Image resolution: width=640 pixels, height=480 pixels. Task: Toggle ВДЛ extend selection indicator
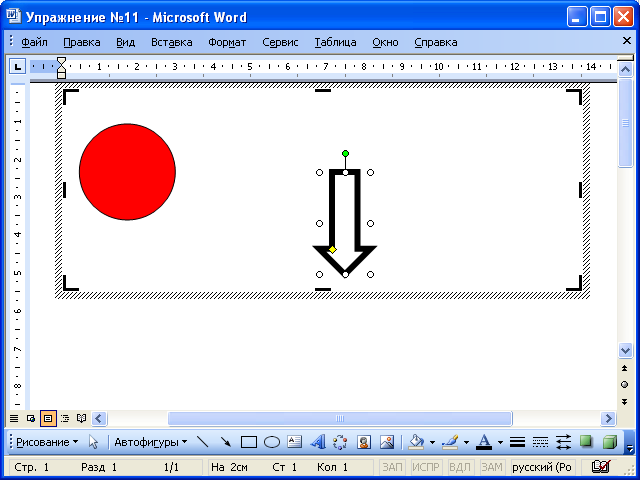(460, 467)
